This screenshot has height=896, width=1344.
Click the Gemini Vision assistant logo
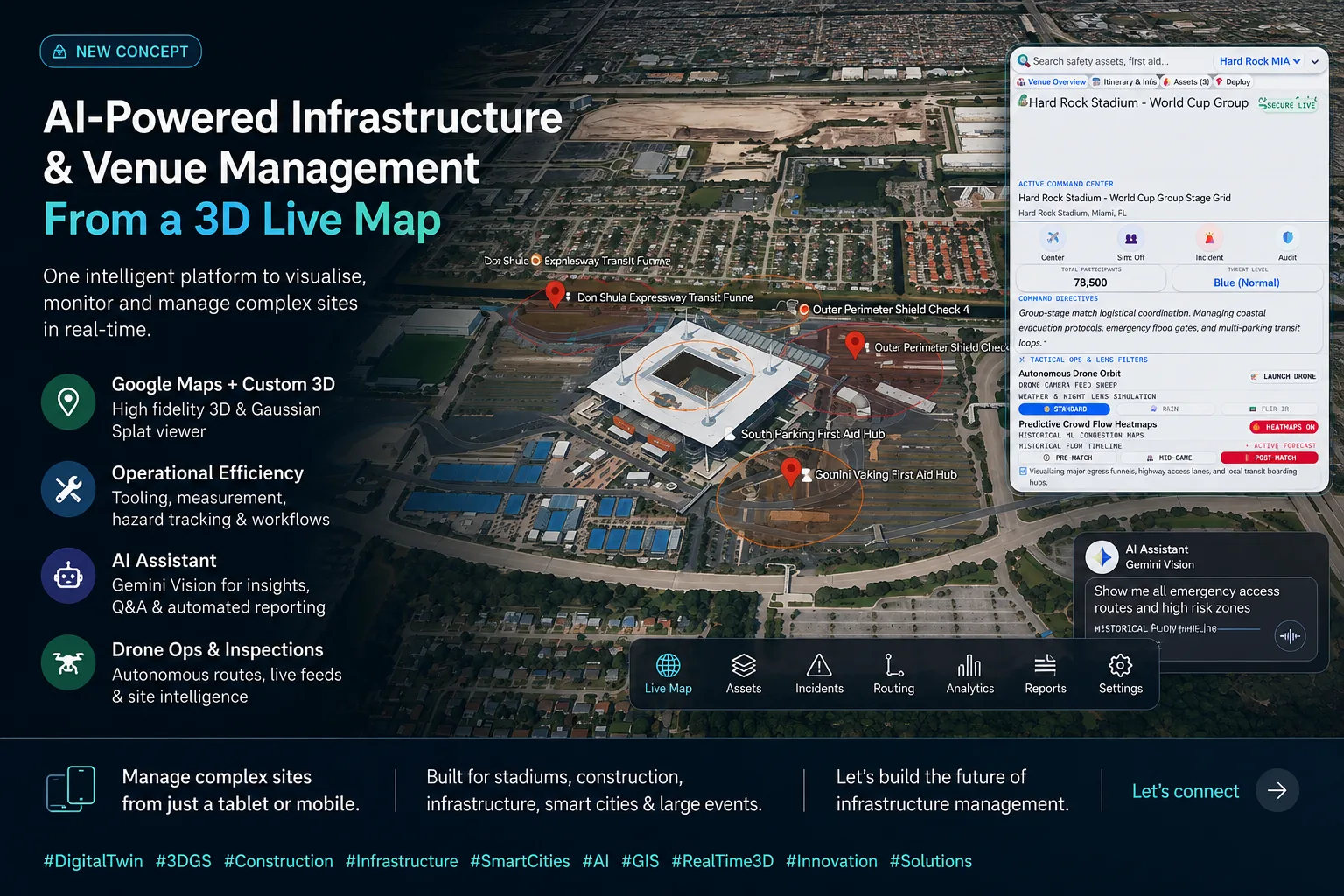click(x=1102, y=556)
